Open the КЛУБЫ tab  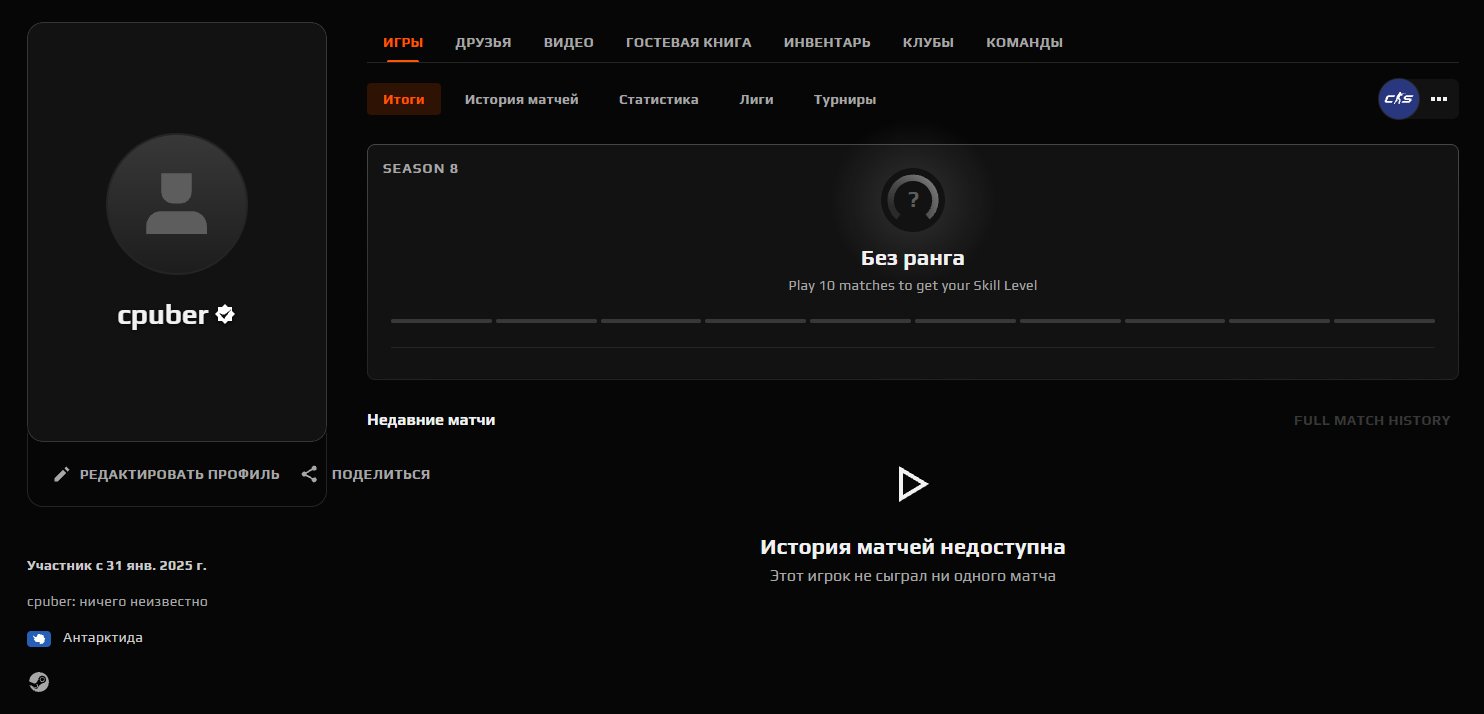[928, 42]
